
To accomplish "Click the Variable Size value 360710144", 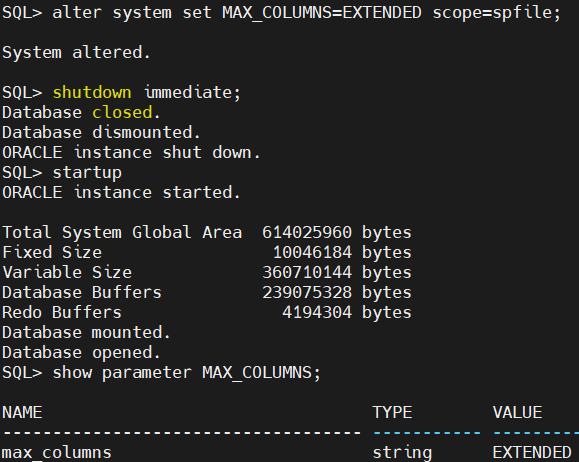I will point(307,272).
